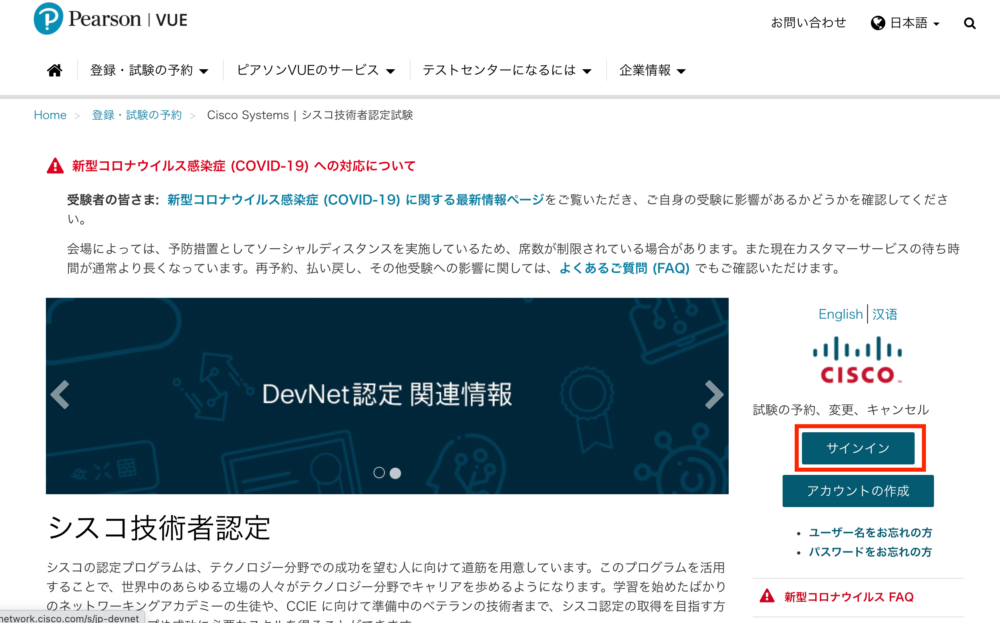Click the red COVID-19 warning triangle icon
The image size is (1000, 623).
[55, 166]
